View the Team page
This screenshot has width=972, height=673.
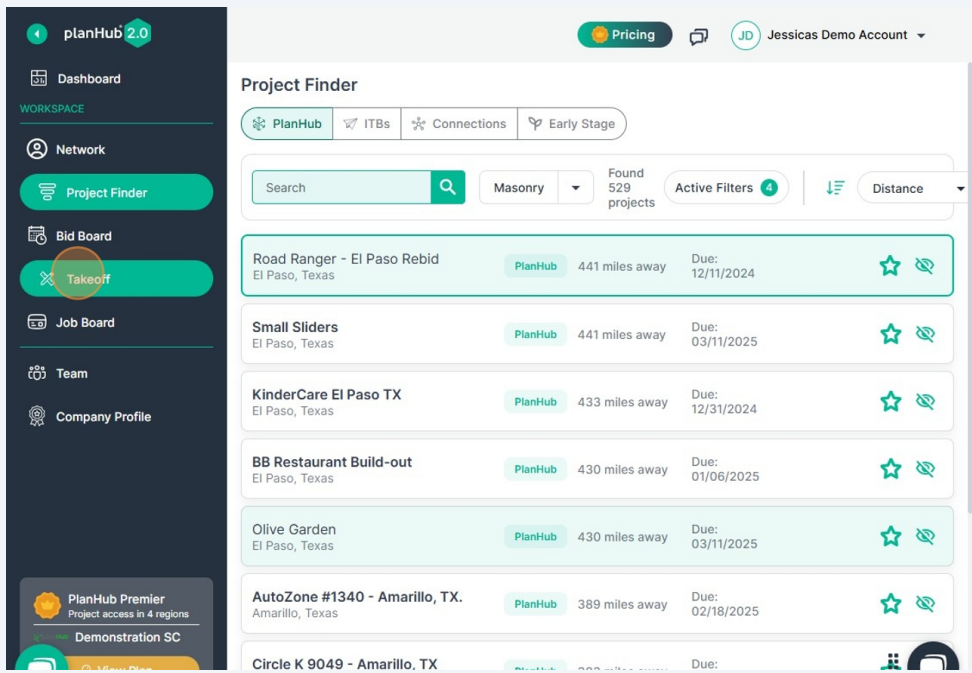click(73, 373)
